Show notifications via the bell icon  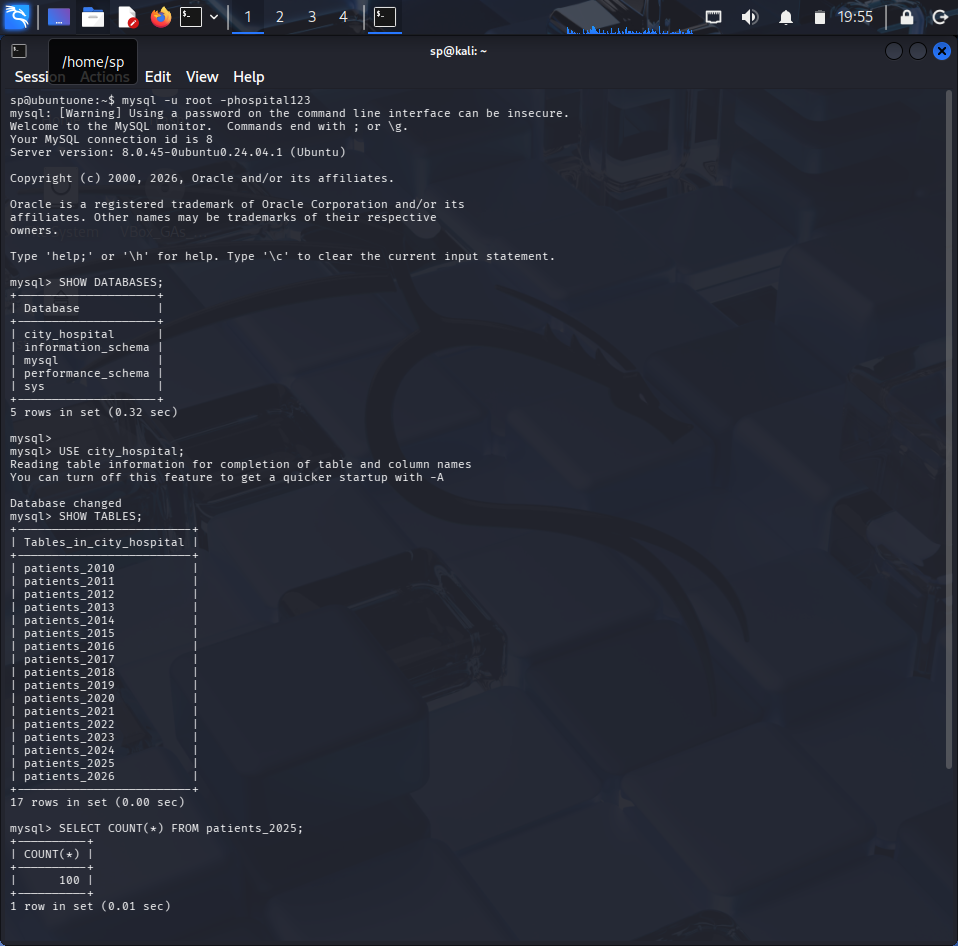click(x=786, y=16)
